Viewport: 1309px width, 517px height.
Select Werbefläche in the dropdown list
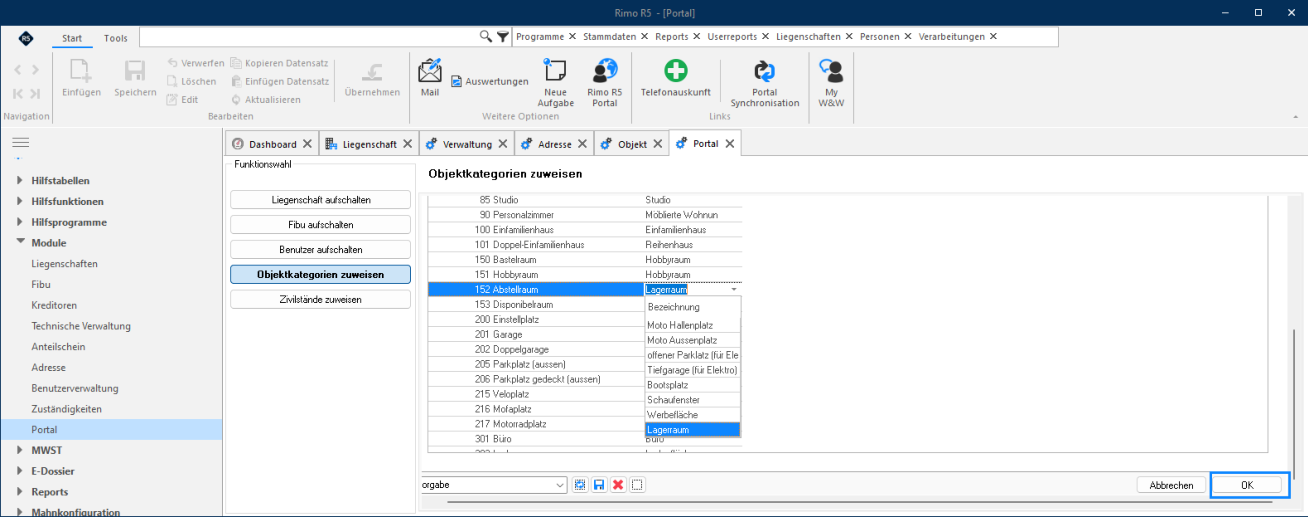(x=692, y=415)
